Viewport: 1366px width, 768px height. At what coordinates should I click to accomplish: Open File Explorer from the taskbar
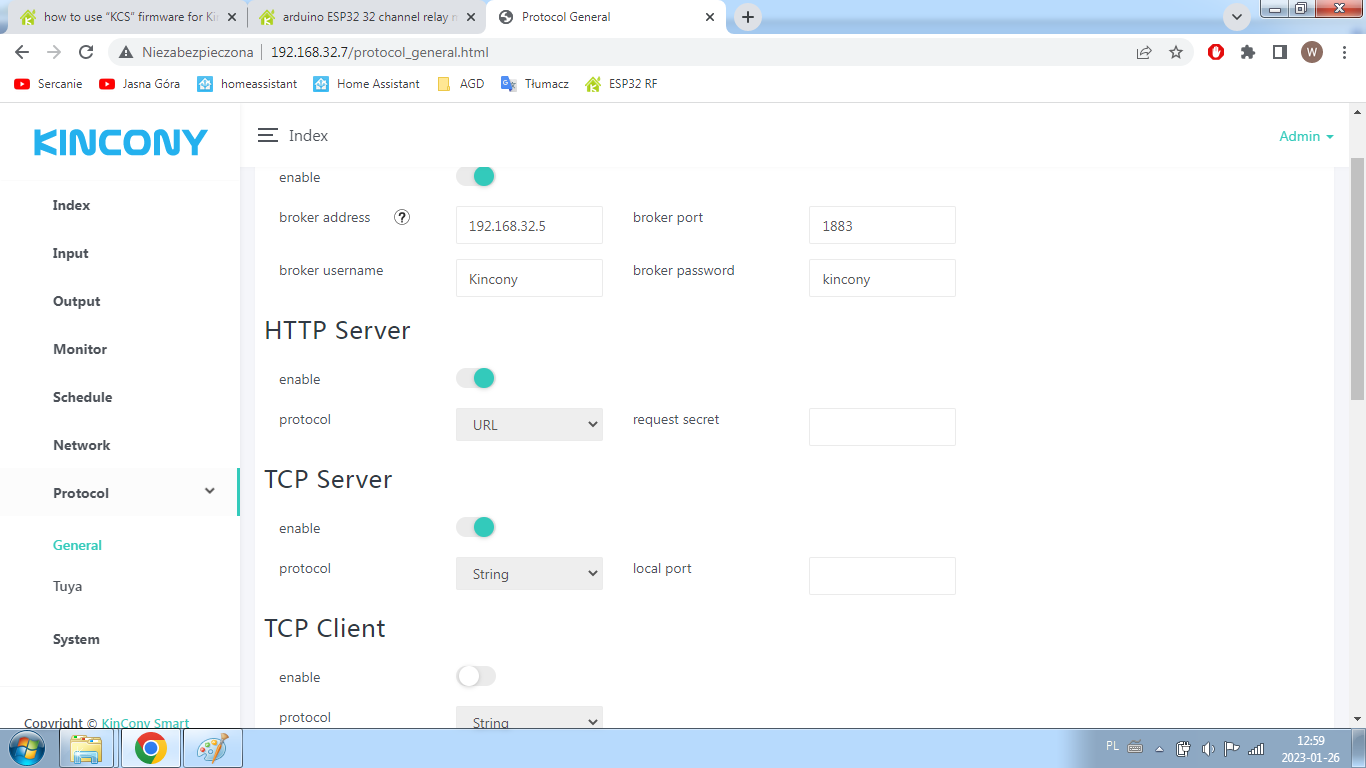pos(87,747)
